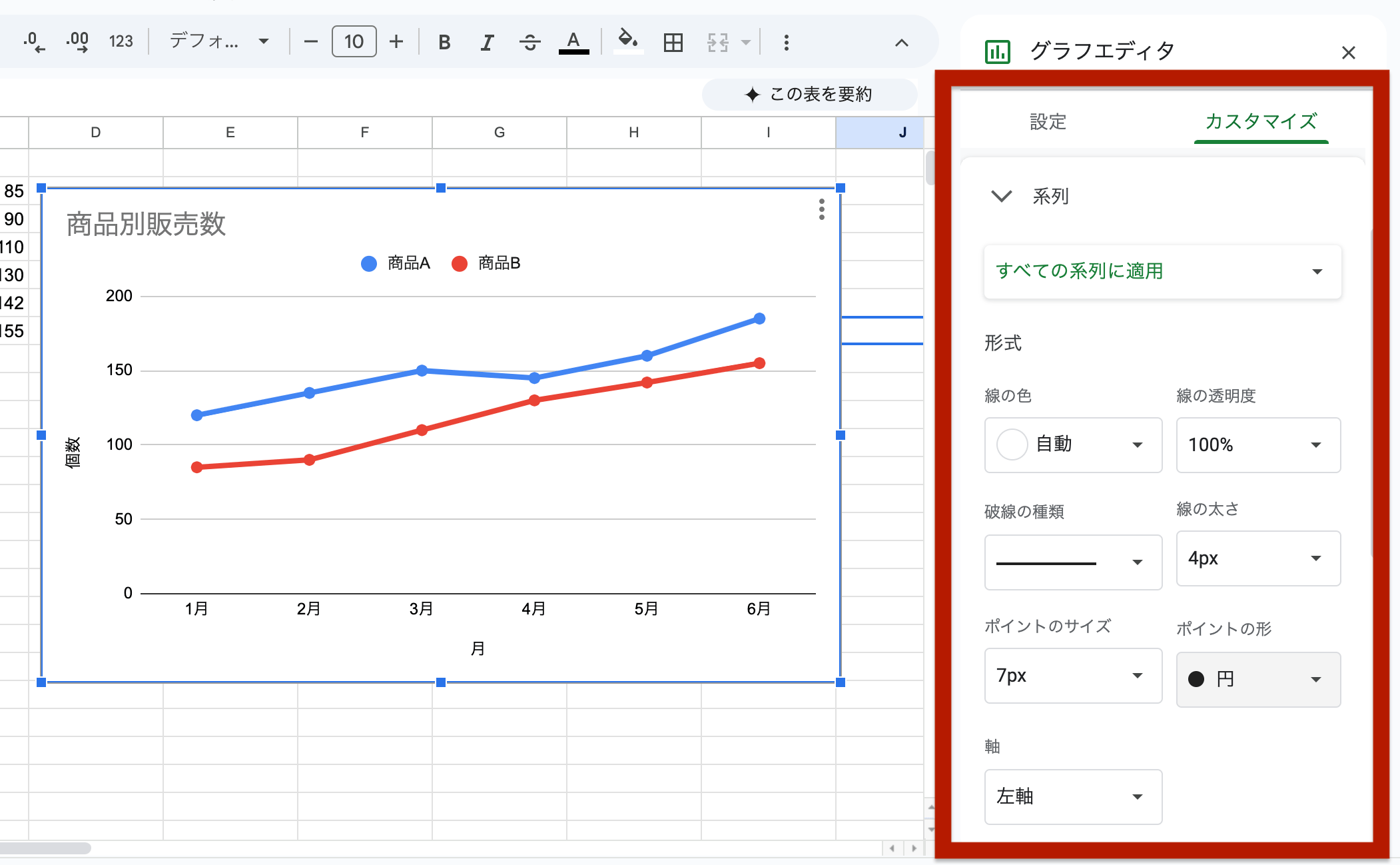Open the すべての系列に適用 series dropdown
This screenshot has height=865, width=1400.
(1162, 272)
